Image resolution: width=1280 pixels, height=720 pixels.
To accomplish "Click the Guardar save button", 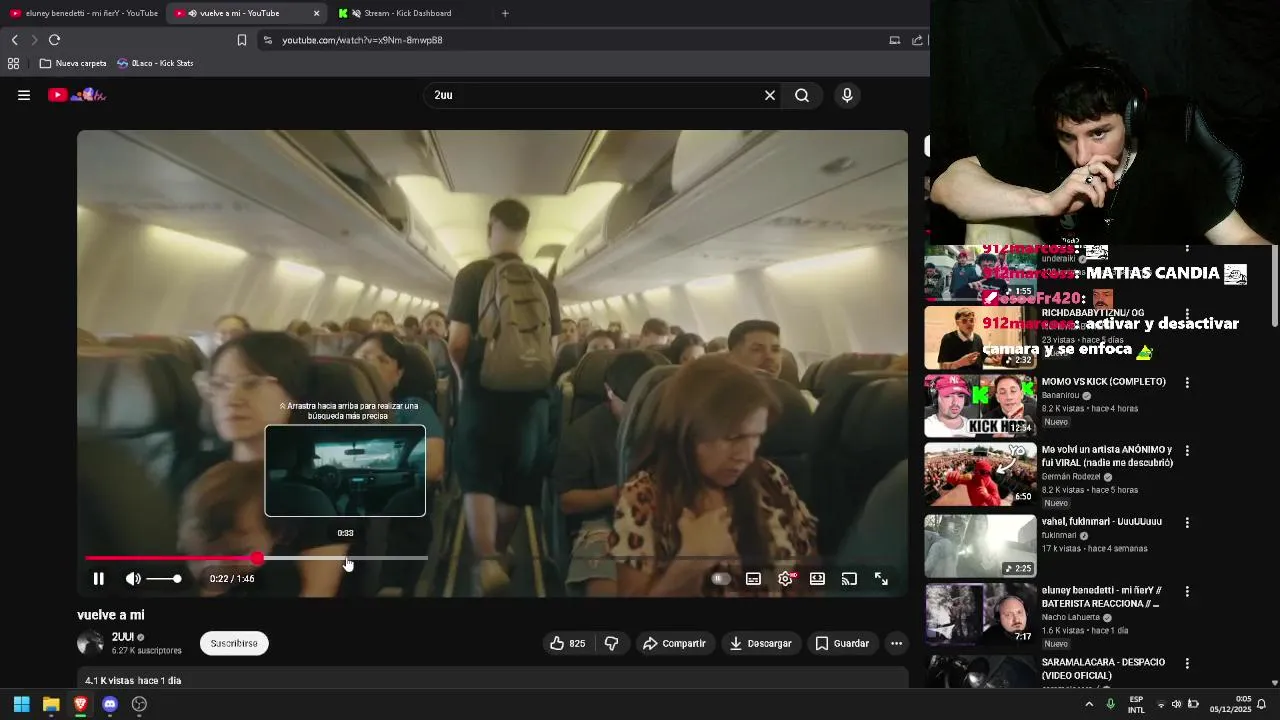I will click(x=841, y=643).
